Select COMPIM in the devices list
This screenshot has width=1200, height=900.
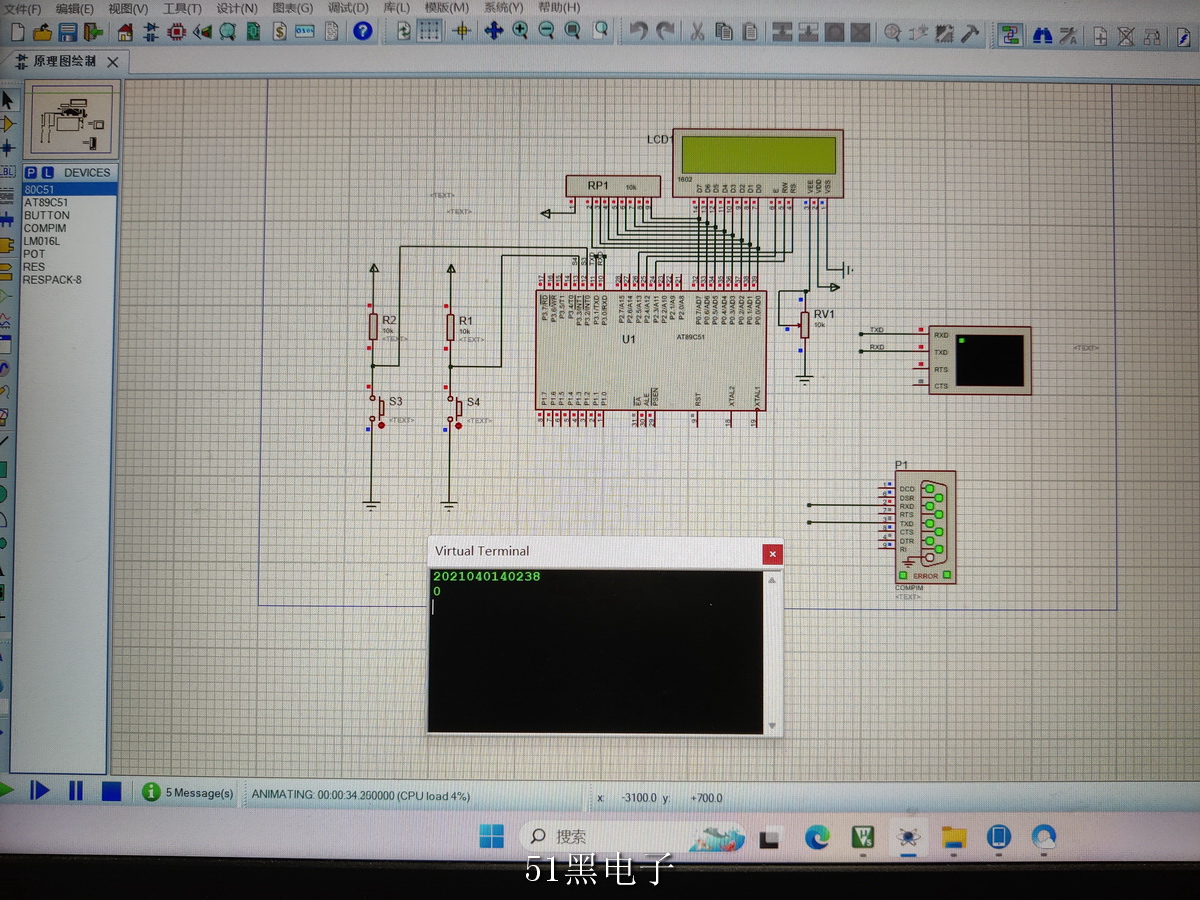70,228
